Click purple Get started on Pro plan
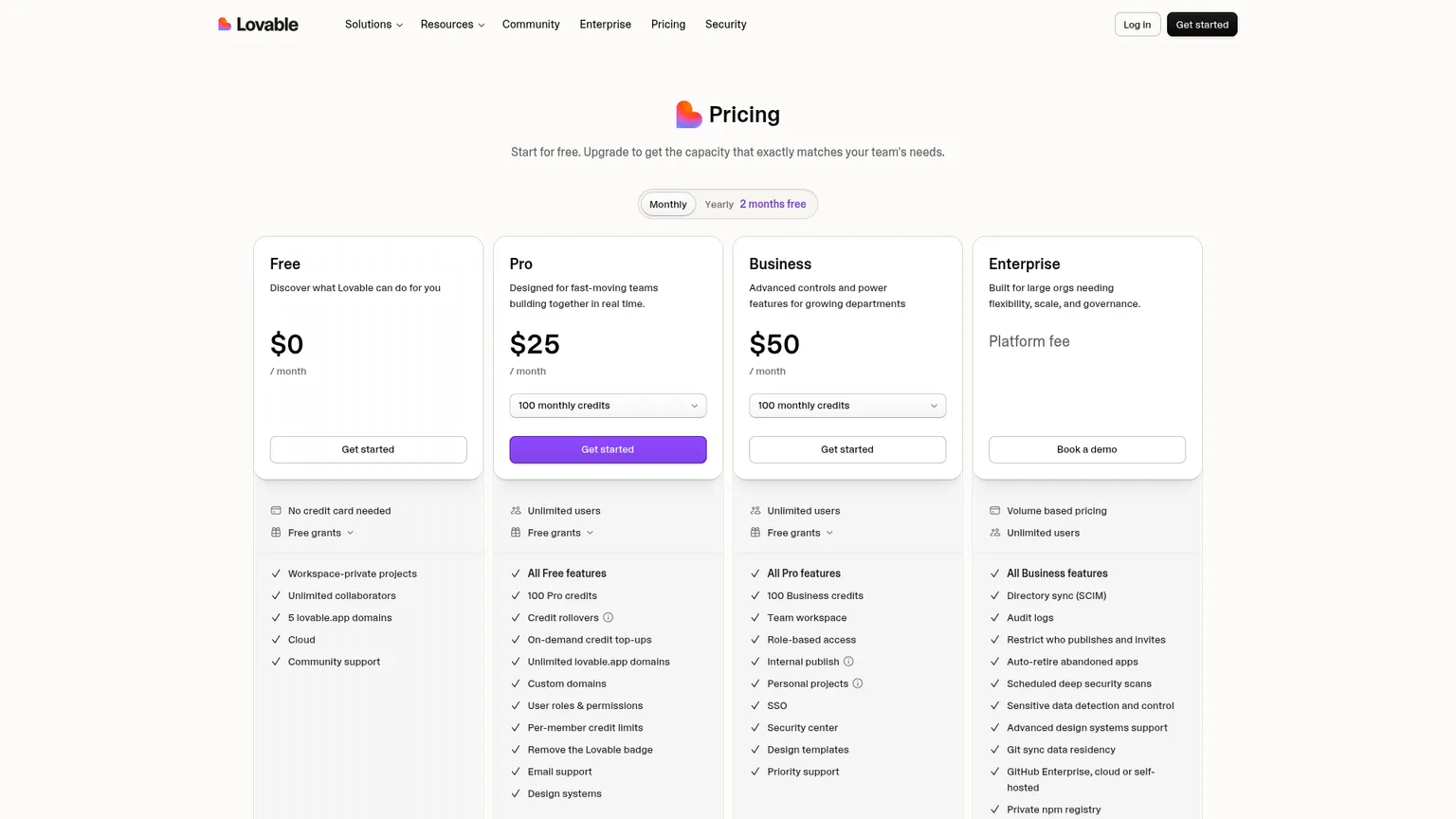The height and width of the screenshot is (819, 1456). click(608, 449)
